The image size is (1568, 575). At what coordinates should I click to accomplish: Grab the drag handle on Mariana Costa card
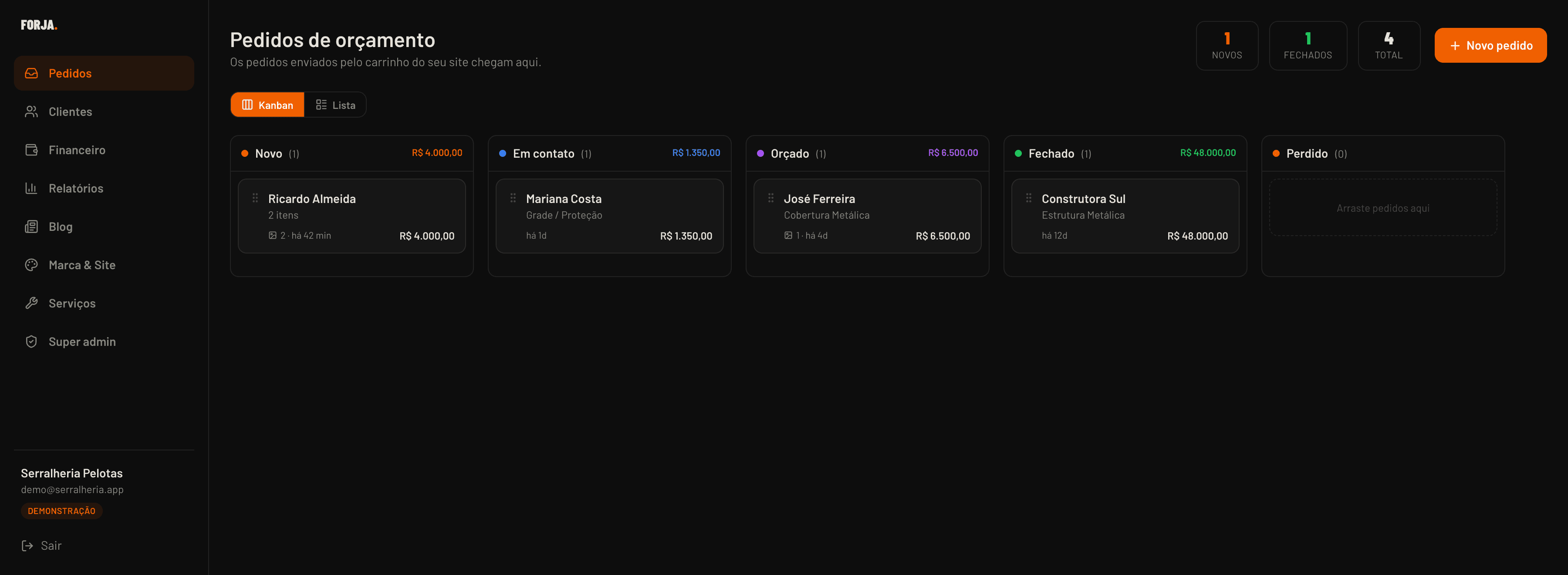(x=513, y=198)
